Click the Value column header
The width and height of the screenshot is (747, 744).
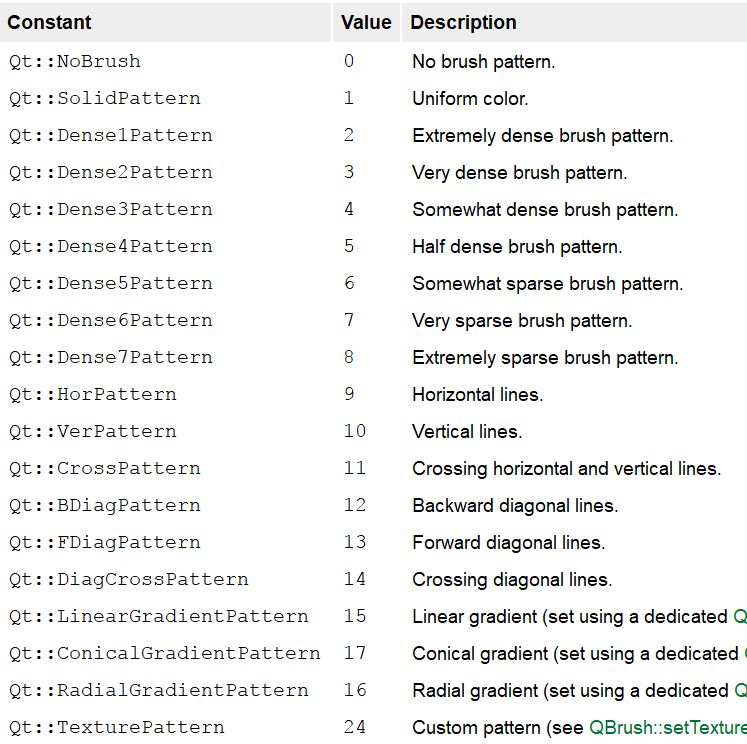[x=366, y=22]
